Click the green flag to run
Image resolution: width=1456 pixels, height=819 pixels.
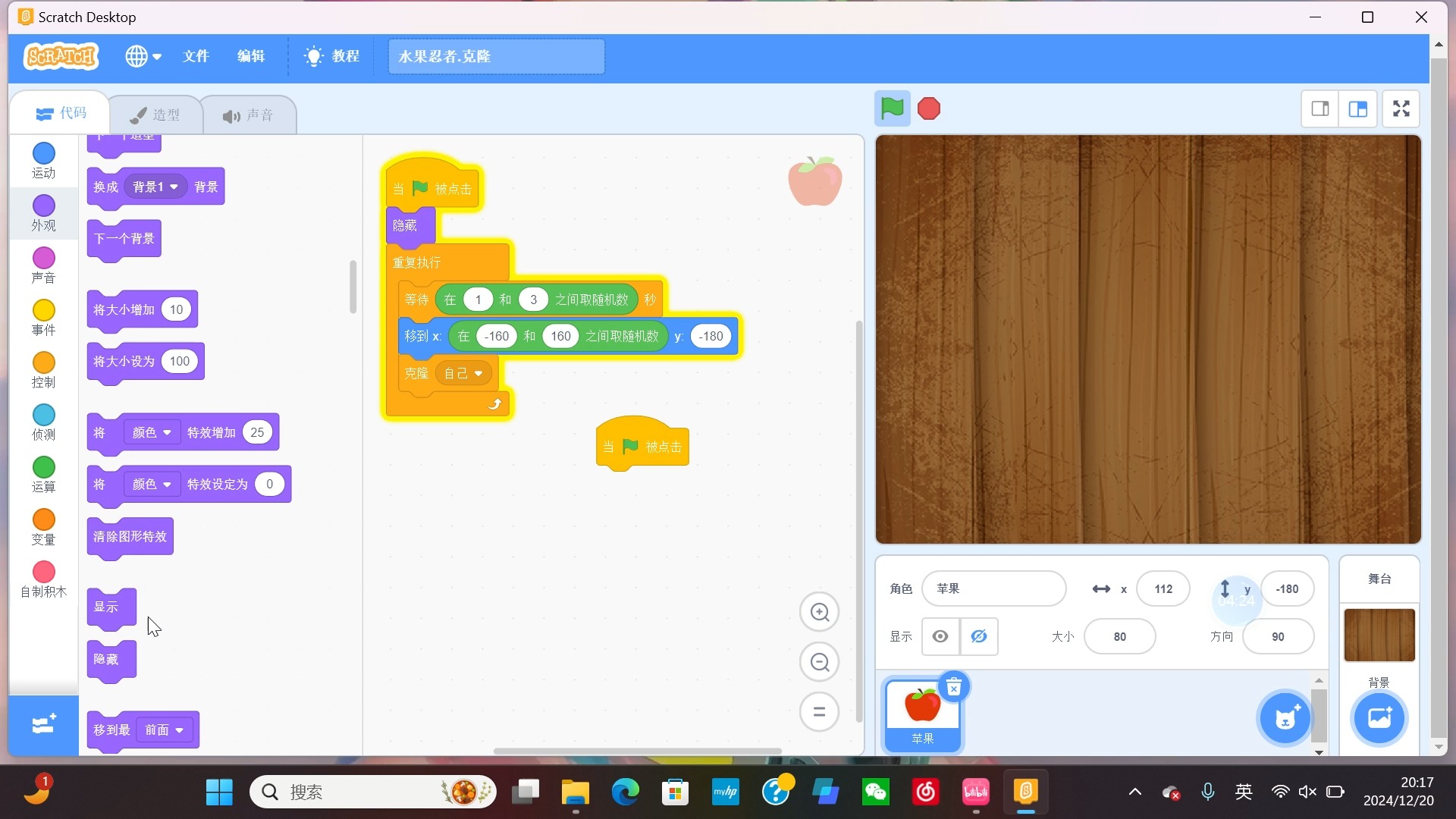coord(892,108)
